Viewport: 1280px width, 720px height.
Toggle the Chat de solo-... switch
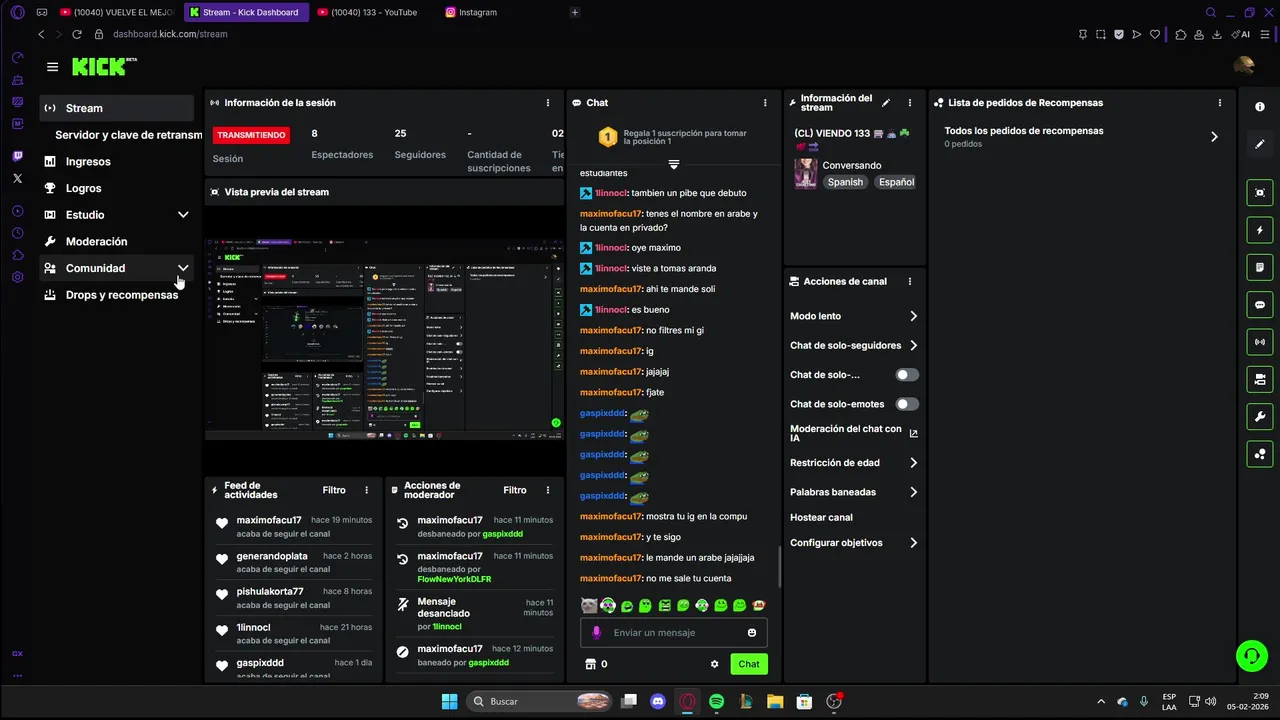click(907, 375)
